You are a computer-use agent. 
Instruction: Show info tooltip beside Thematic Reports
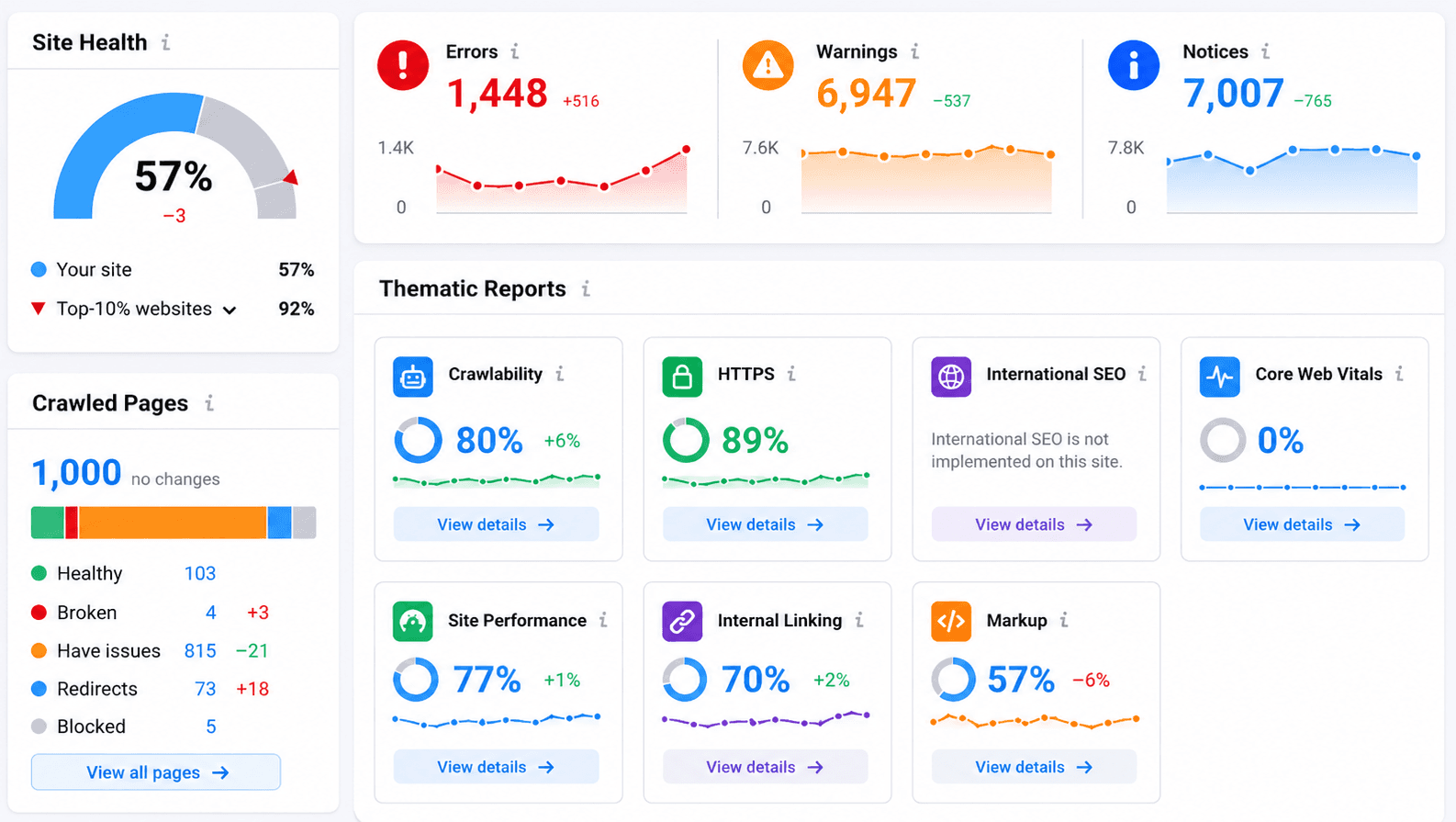[x=586, y=288]
